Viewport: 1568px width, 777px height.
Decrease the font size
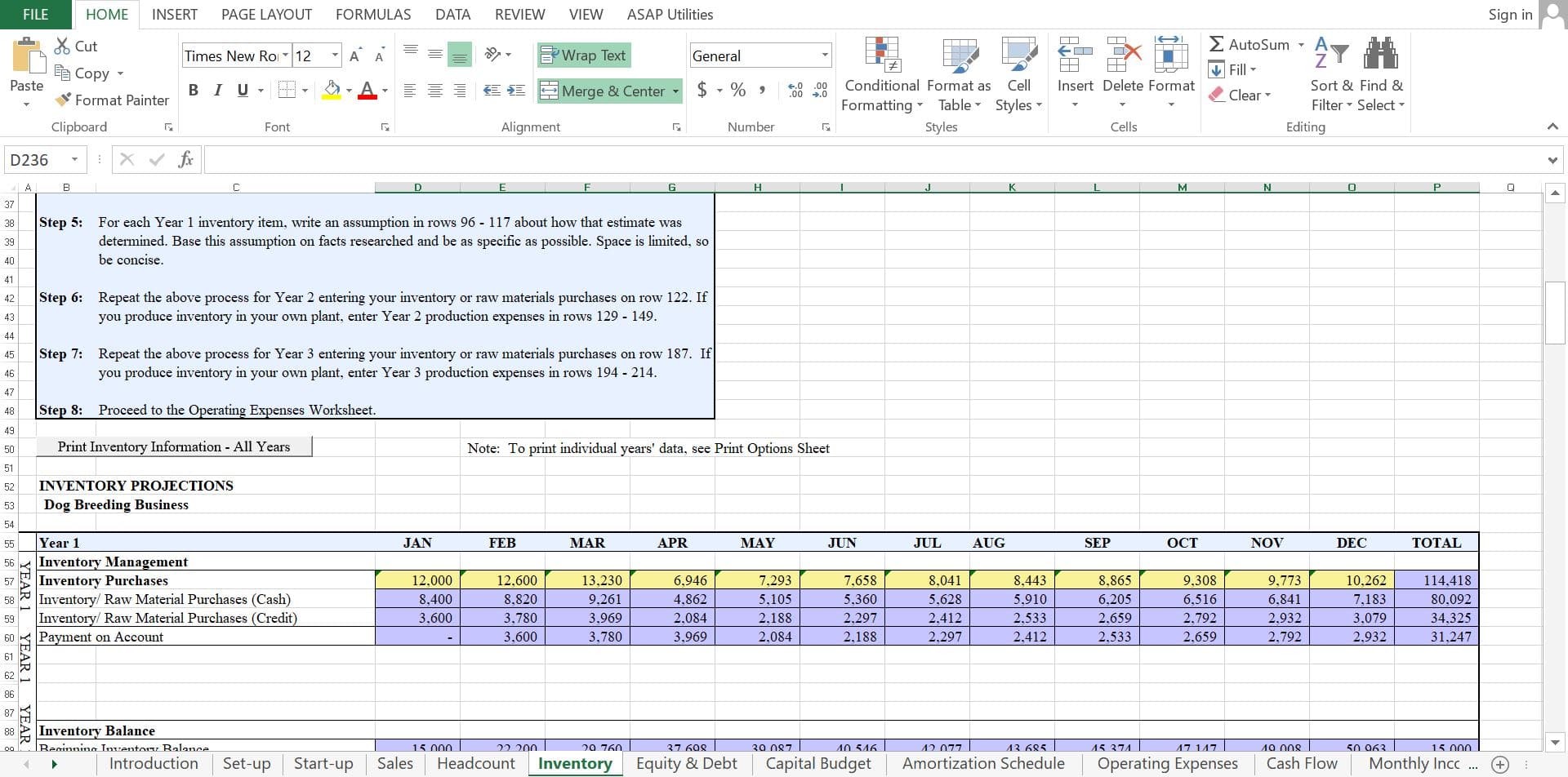(380, 55)
